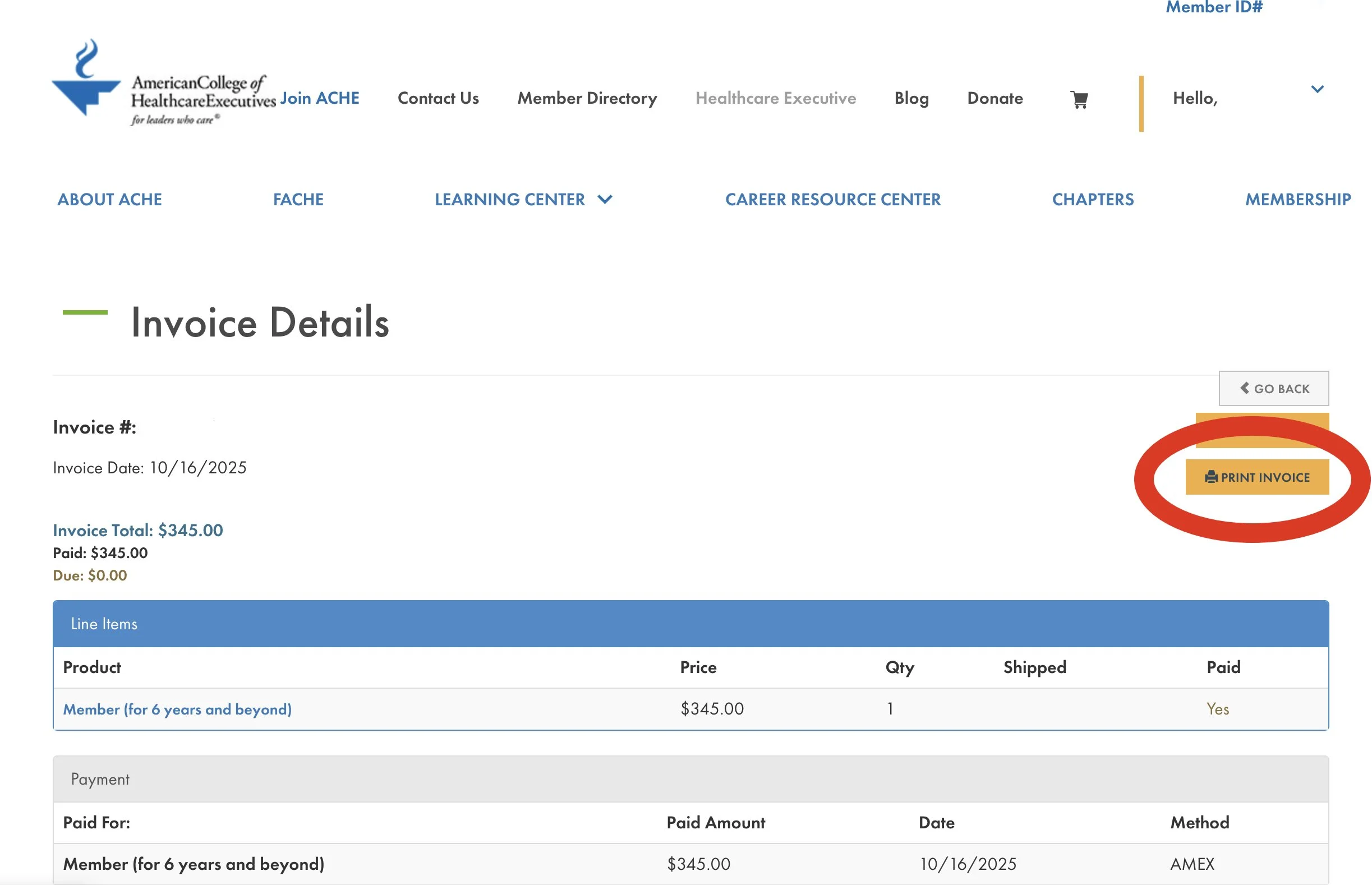1372x885 pixels.
Task: Click the Donate link
Action: click(x=995, y=98)
